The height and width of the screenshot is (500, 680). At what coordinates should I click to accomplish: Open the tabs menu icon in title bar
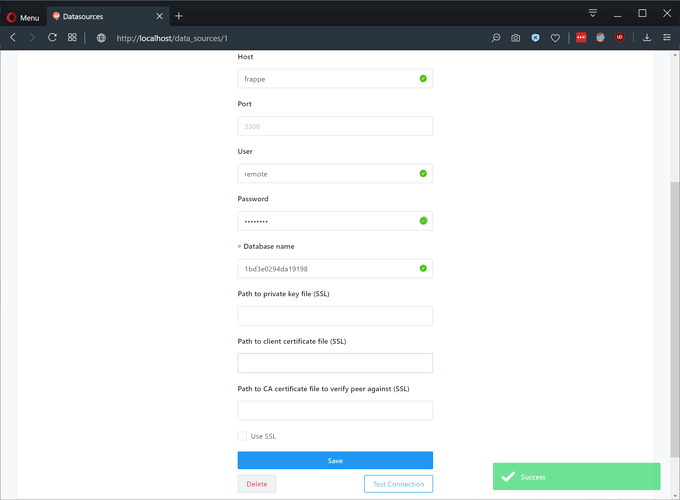coord(593,13)
